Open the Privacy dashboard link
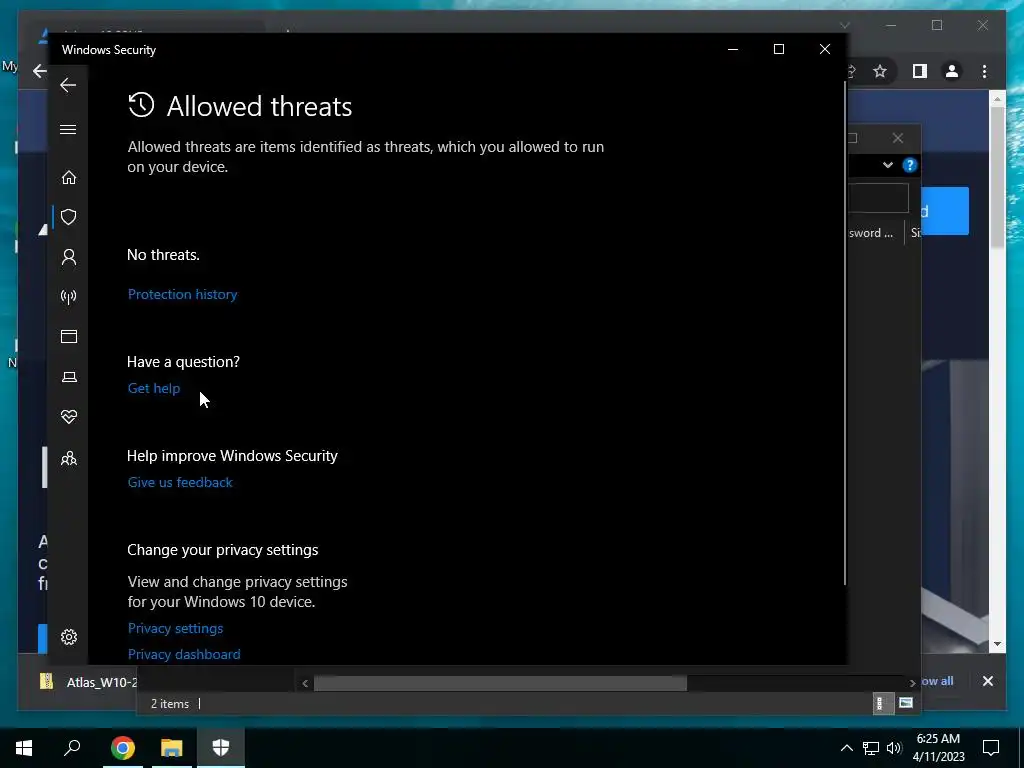 point(184,654)
